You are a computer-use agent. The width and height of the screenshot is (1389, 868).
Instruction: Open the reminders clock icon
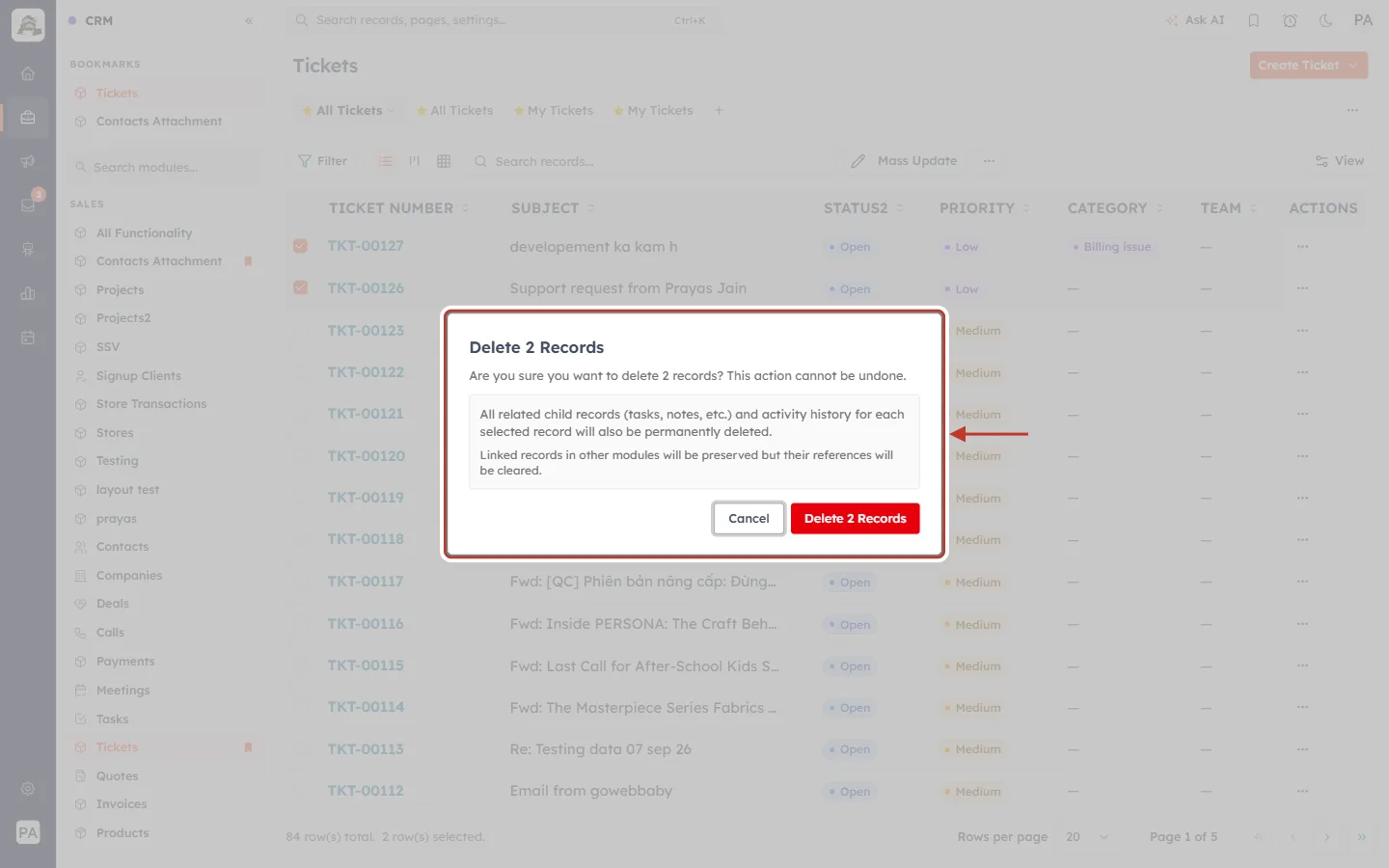click(1290, 20)
